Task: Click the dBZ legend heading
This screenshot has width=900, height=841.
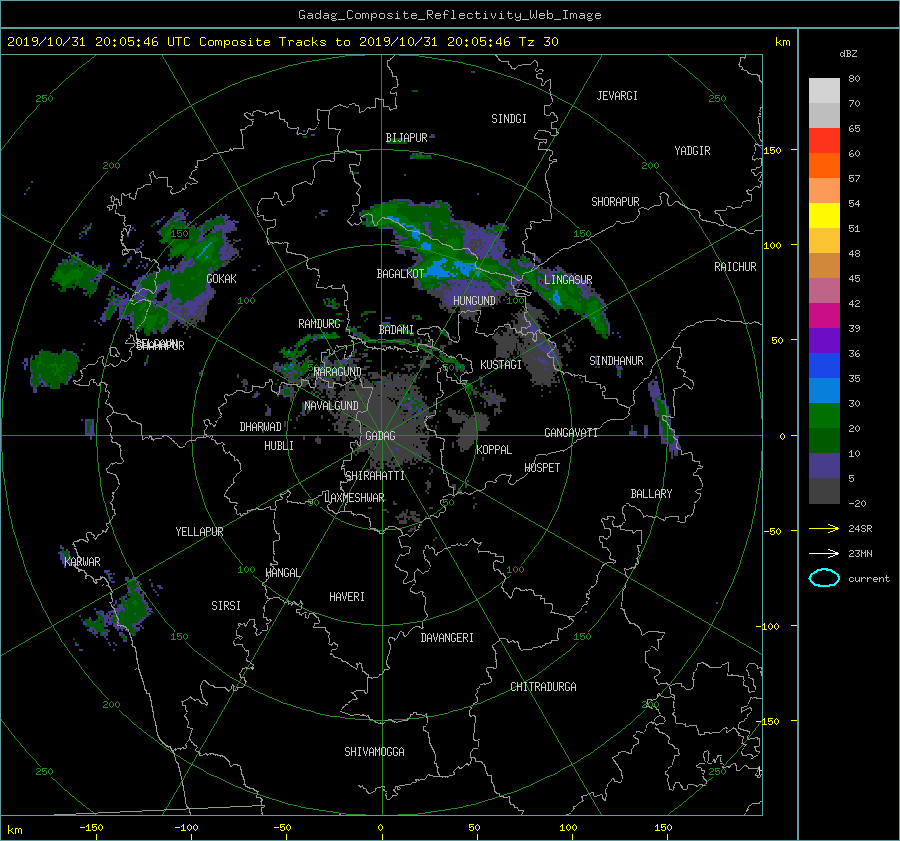Action: click(x=848, y=54)
